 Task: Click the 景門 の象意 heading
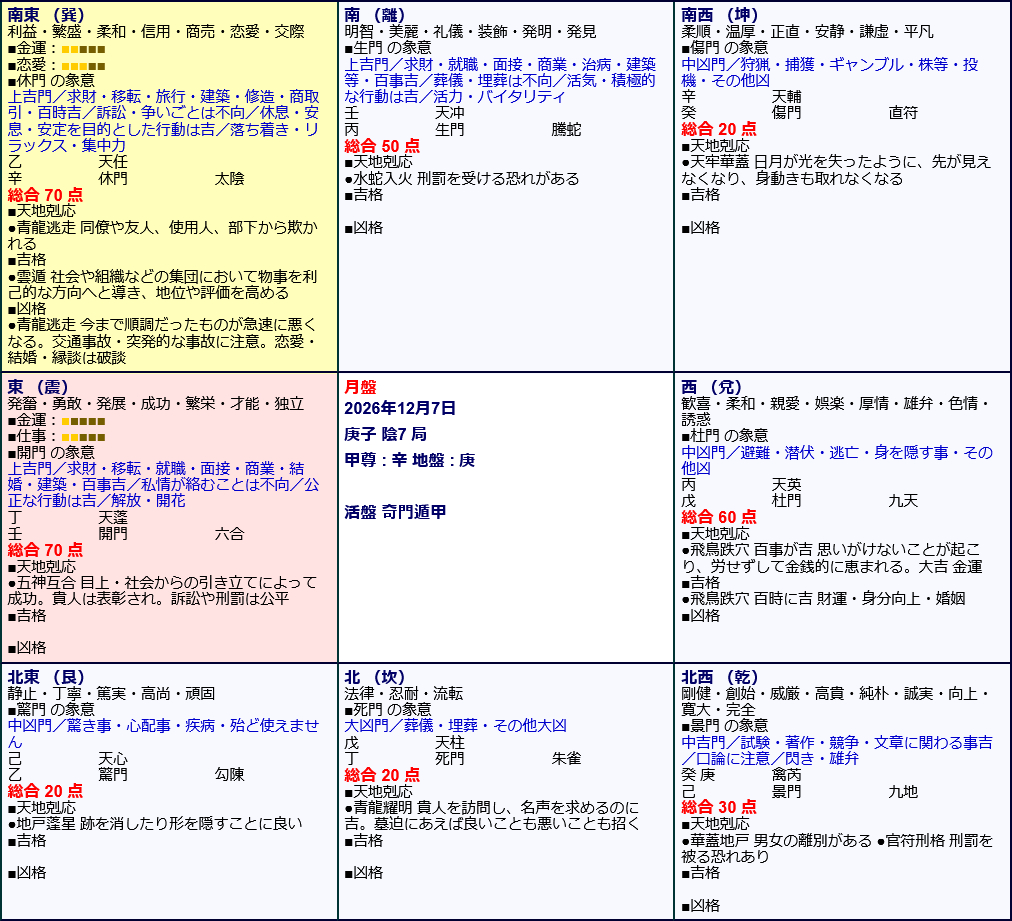point(724,725)
